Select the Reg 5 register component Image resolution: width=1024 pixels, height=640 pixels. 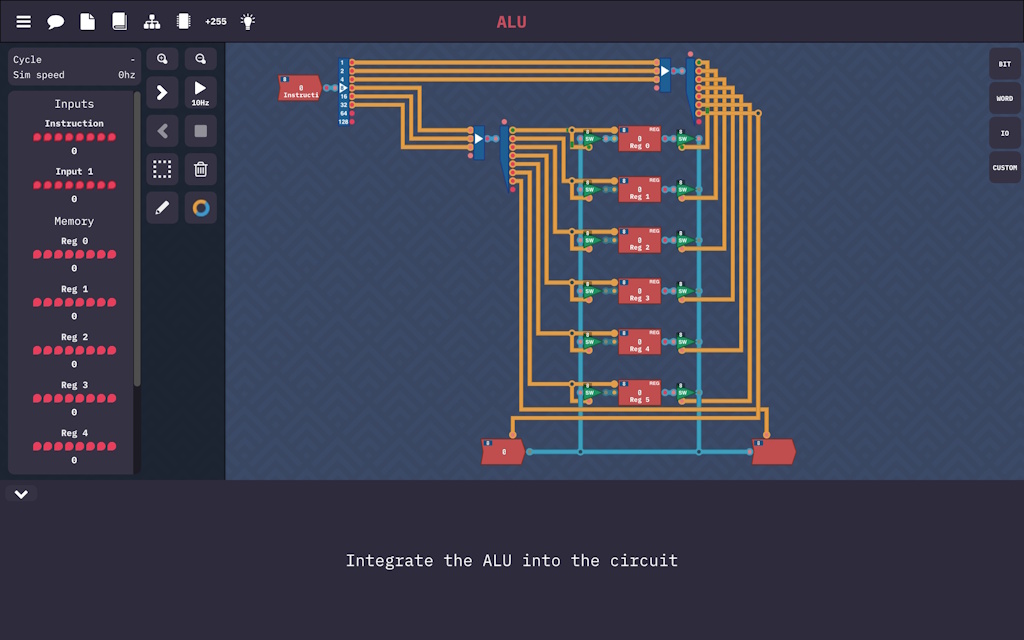pyautogui.click(x=639, y=393)
